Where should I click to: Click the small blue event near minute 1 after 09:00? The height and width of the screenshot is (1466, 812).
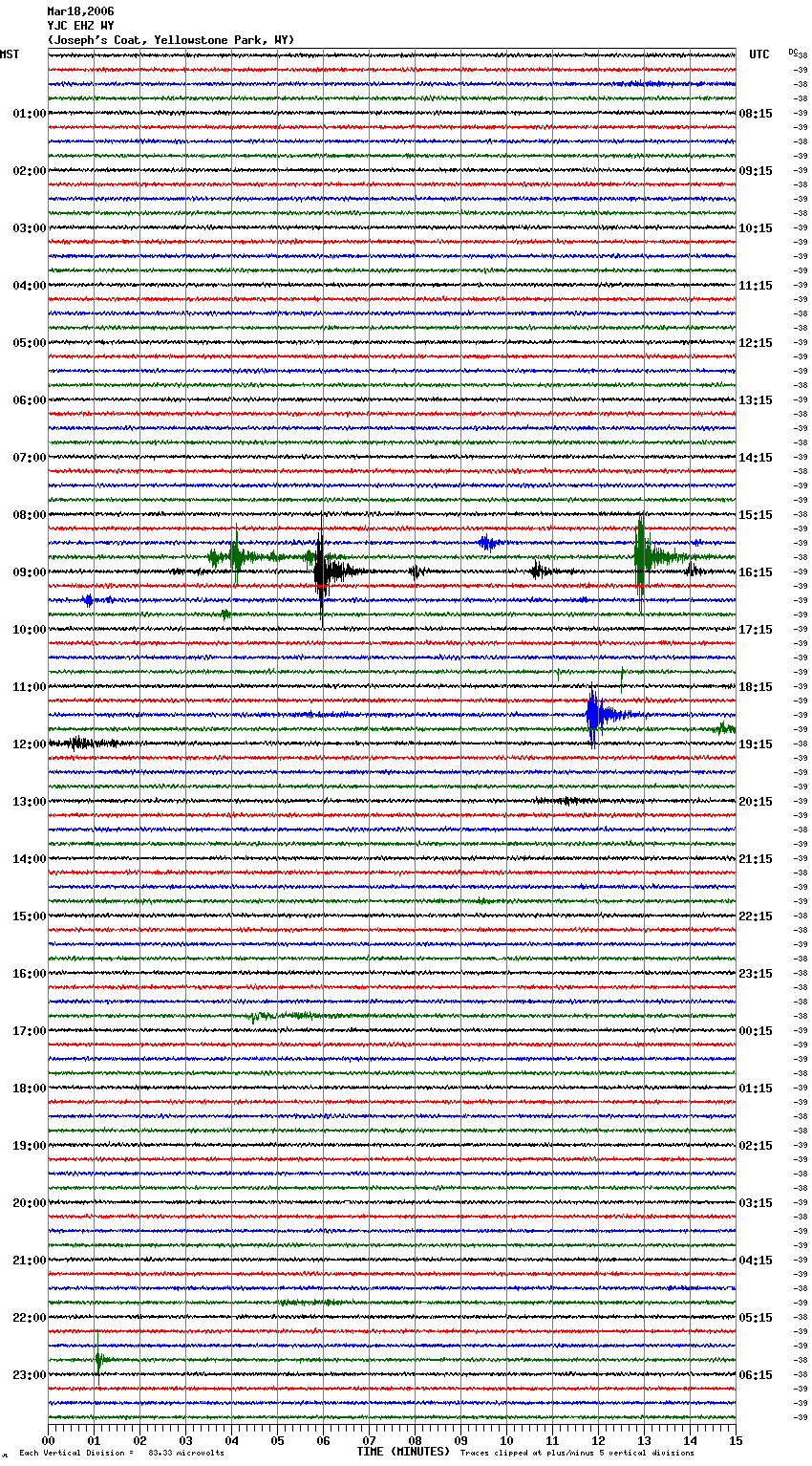[89, 600]
